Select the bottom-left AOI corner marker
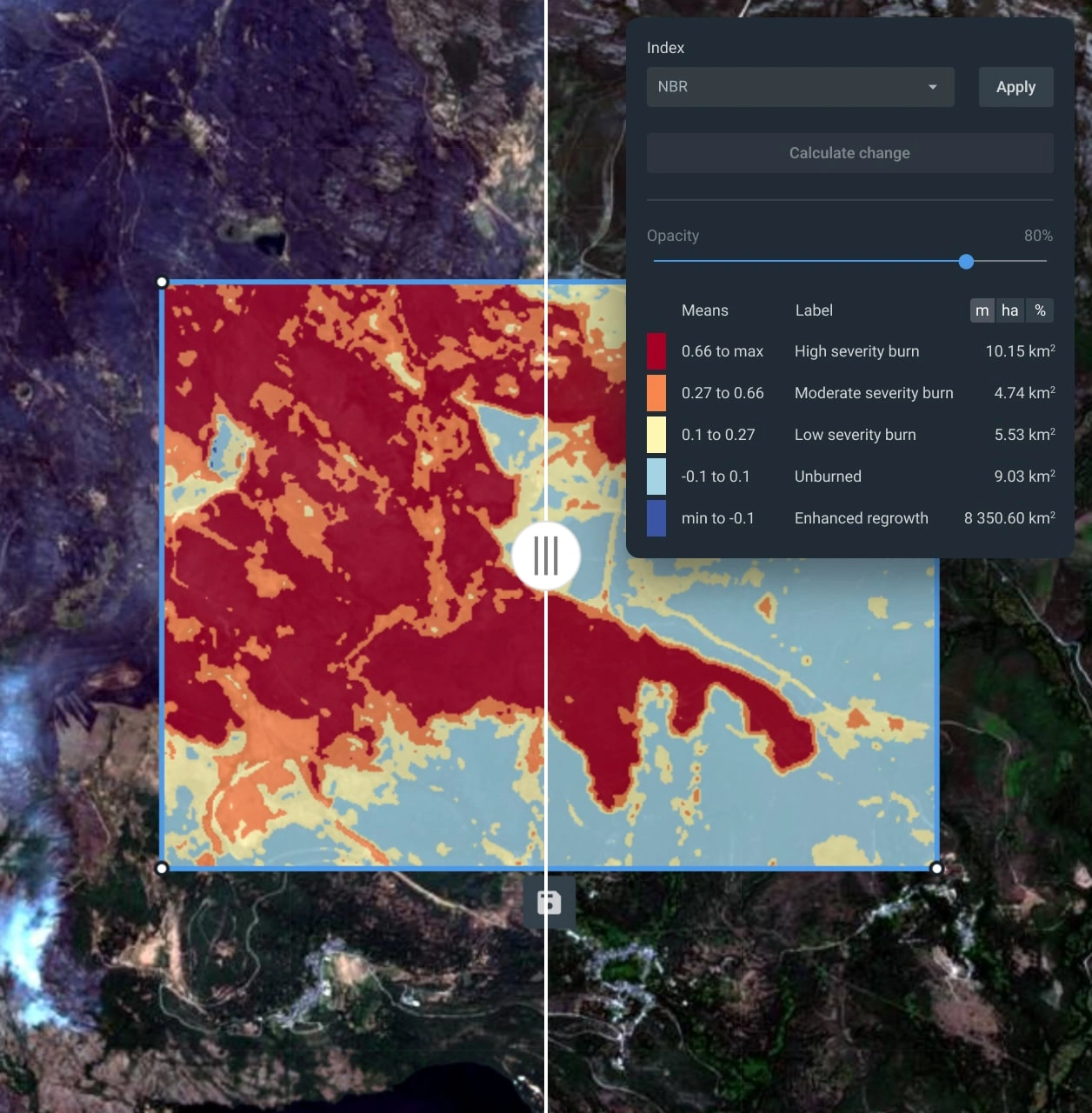 [x=163, y=868]
